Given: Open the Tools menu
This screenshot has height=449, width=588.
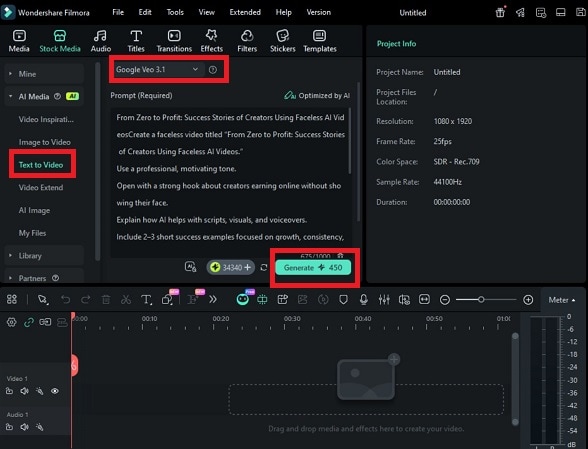Looking at the screenshot, I should [175, 12].
